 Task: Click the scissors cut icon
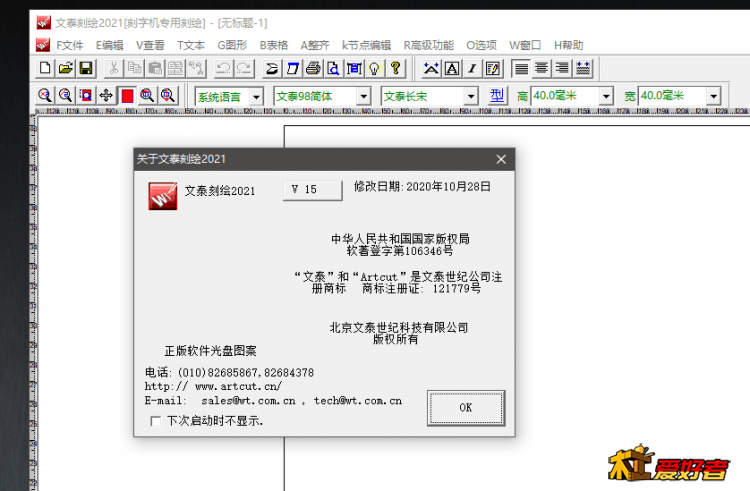114,68
